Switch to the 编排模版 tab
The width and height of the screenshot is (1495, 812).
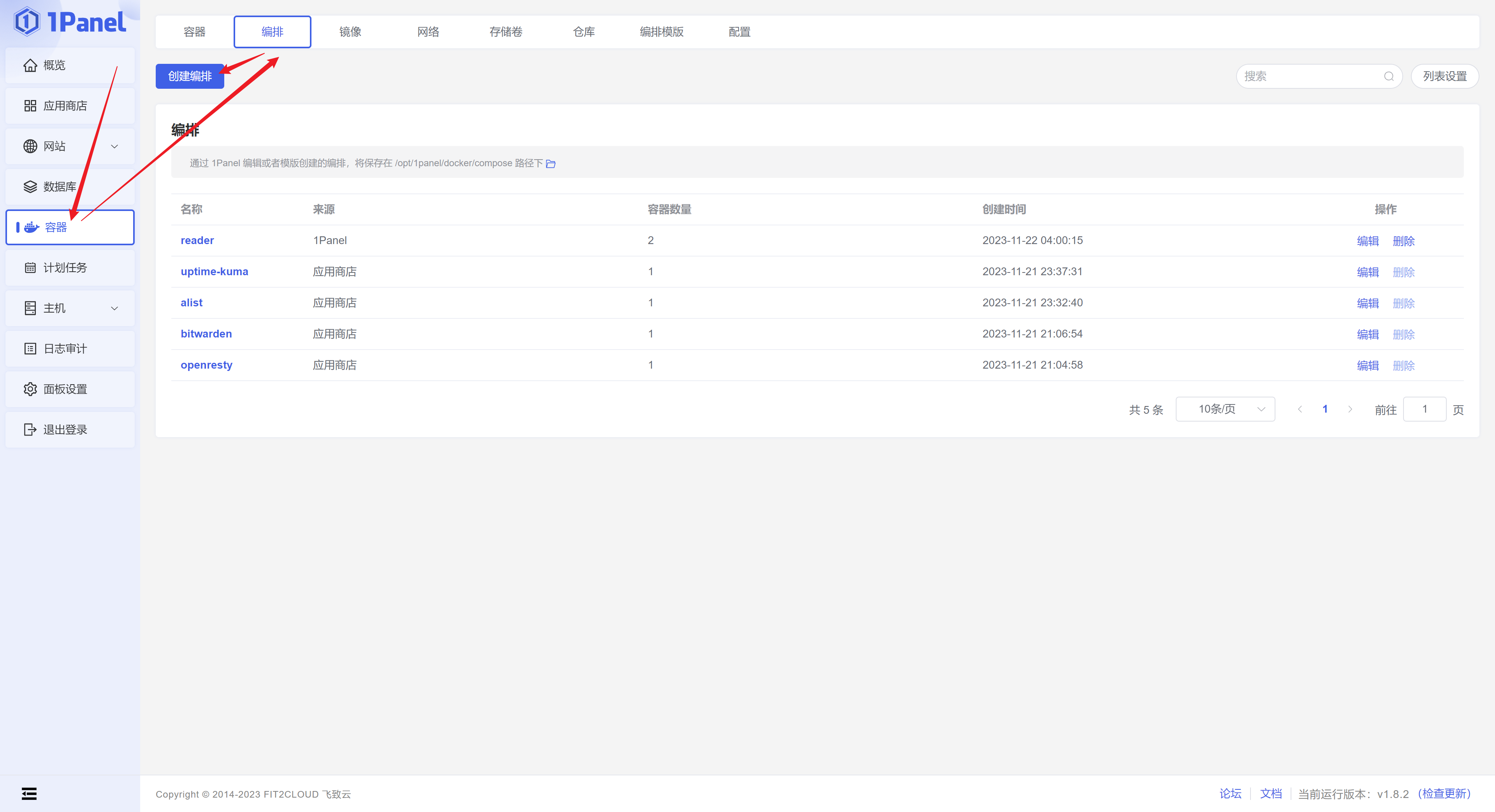coord(661,32)
